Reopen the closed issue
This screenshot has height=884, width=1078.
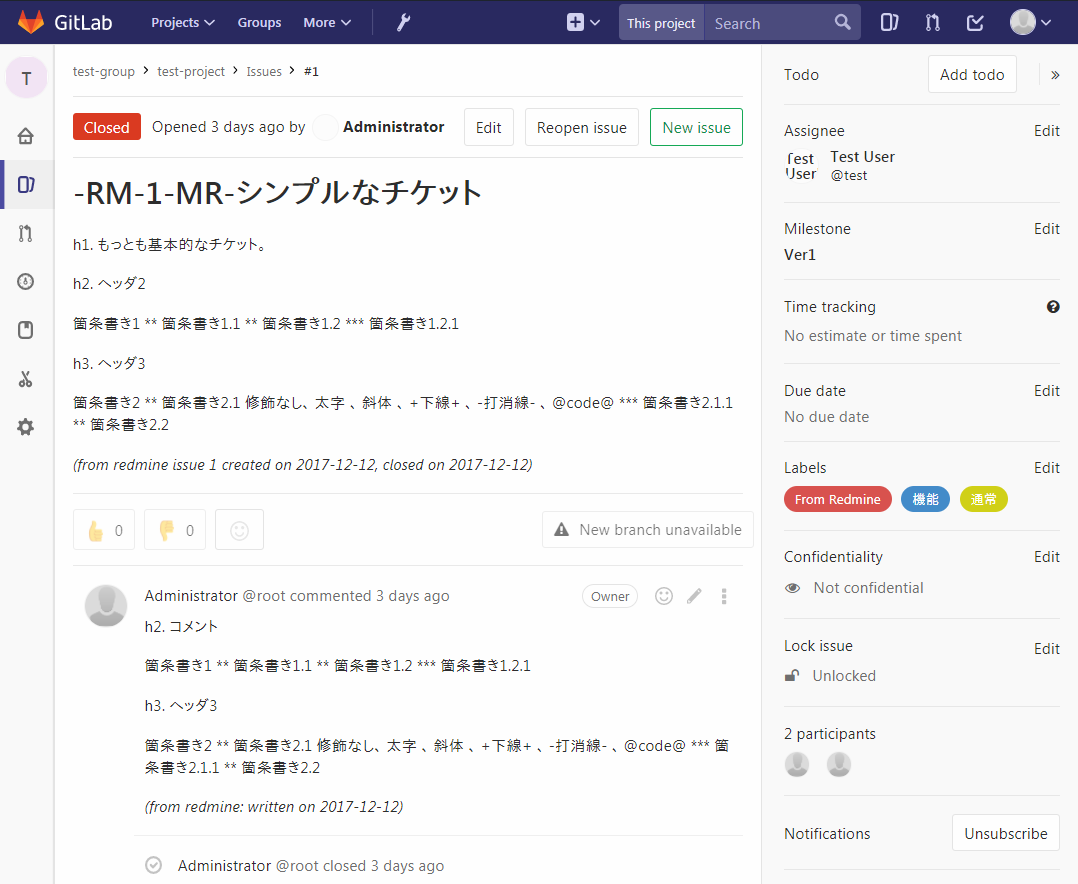pos(581,127)
